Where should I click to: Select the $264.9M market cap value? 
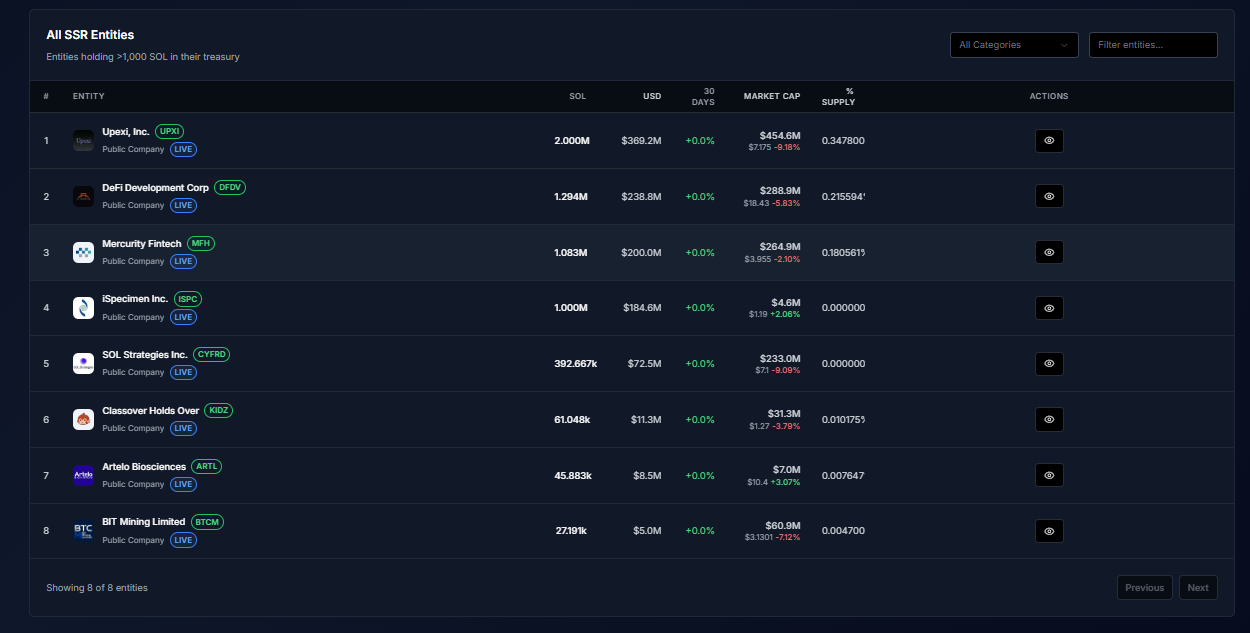tap(780, 246)
